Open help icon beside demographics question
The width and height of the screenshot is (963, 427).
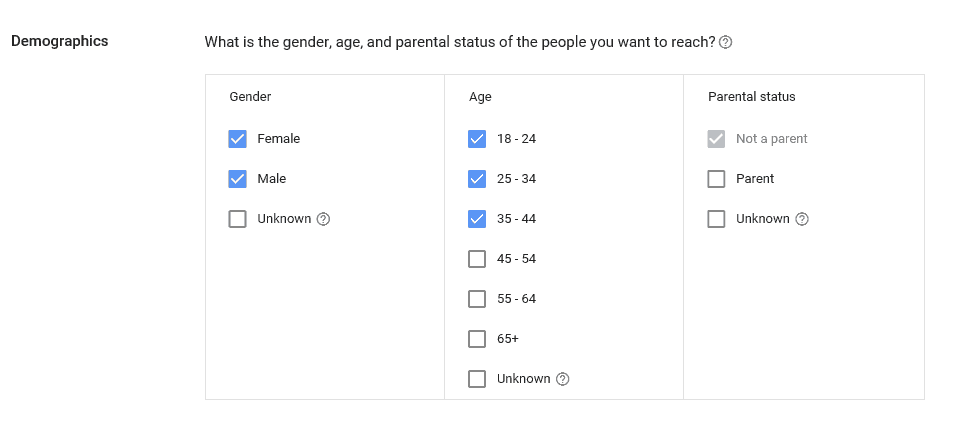tap(725, 42)
